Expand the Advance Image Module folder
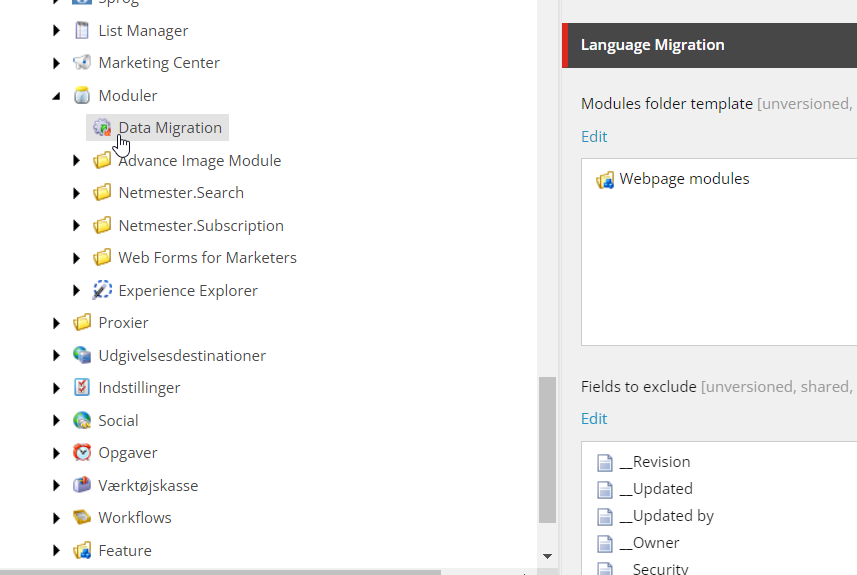Screen dimensions: 857x575 (77, 161)
